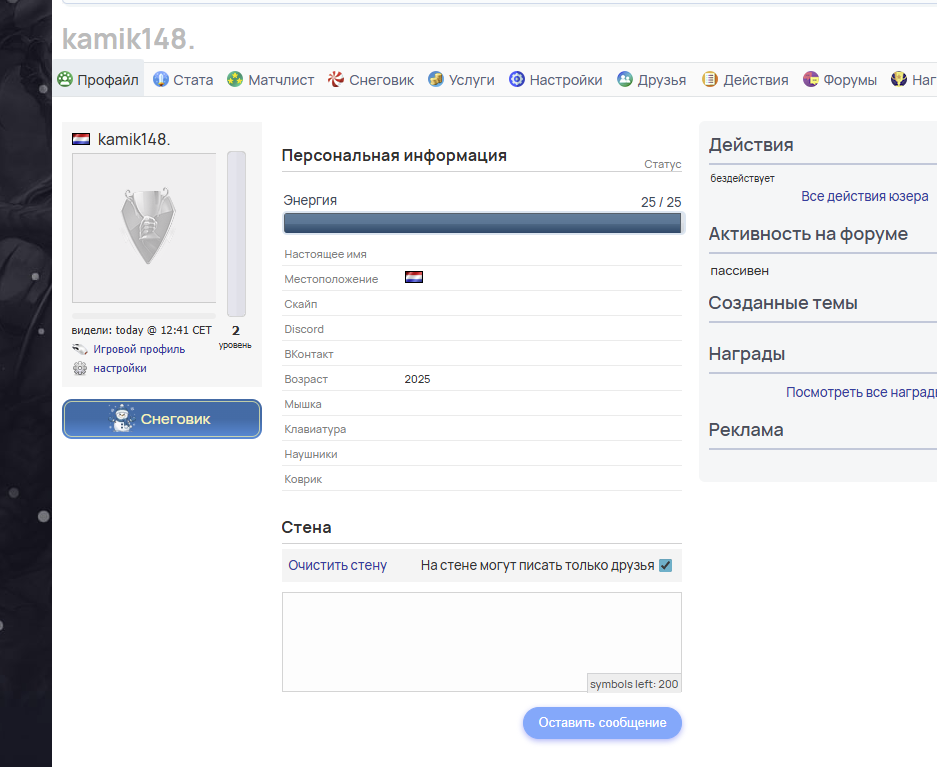This screenshot has width=937, height=767.
Task: Switch to the Друзья tab
Action: click(x=651, y=79)
